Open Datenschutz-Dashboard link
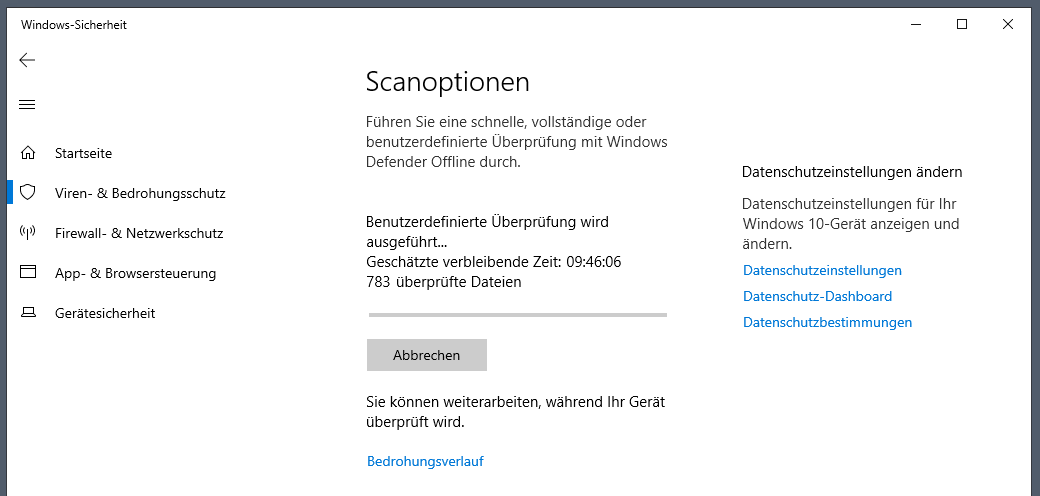Image resolution: width=1040 pixels, height=496 pixels. click(817, 296)
